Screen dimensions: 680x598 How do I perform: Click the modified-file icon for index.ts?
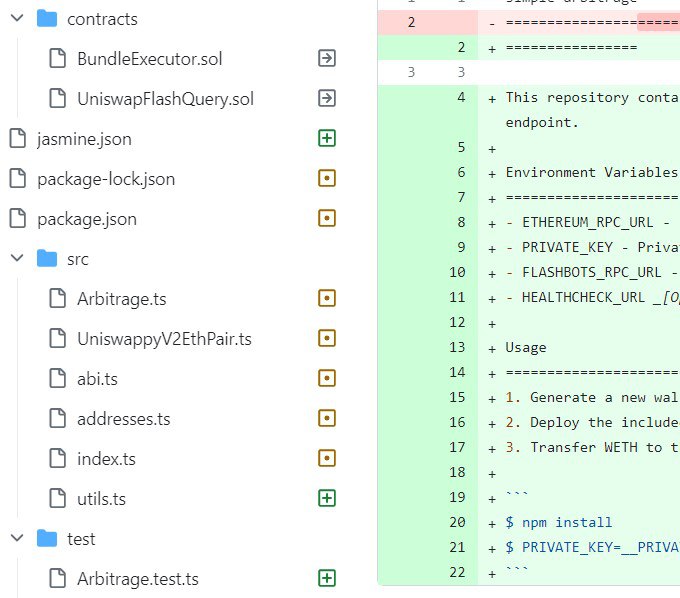[x=327, y=458]
